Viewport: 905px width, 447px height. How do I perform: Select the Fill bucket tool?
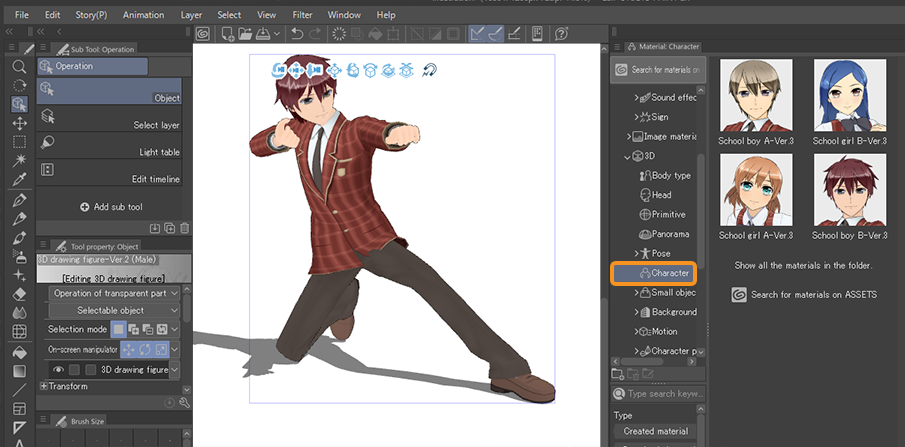pyautogui.click(x=19, y=352)
